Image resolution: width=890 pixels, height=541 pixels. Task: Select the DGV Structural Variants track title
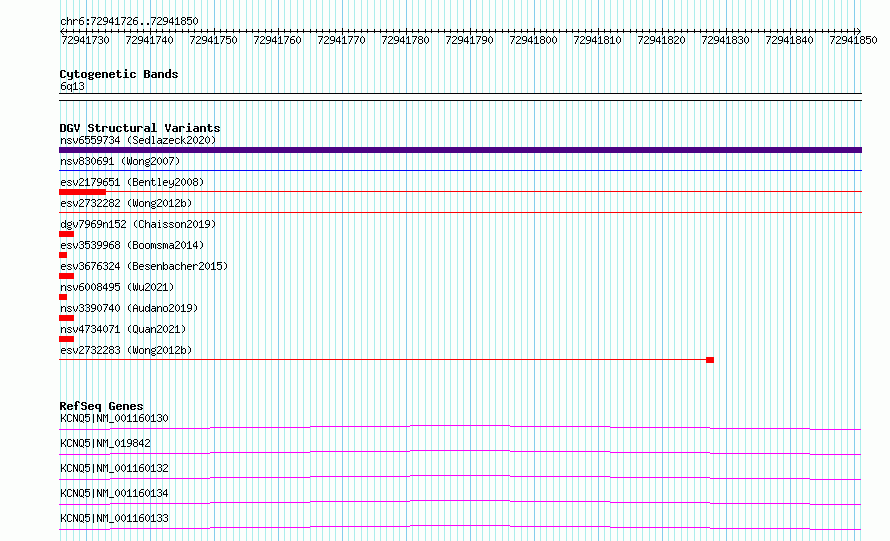pyautogui.click(x=140, y=128)
